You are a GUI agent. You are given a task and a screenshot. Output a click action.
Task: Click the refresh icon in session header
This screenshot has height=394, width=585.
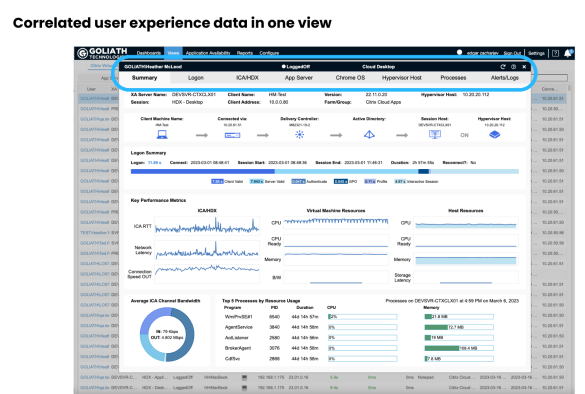(x=503, y=67)
